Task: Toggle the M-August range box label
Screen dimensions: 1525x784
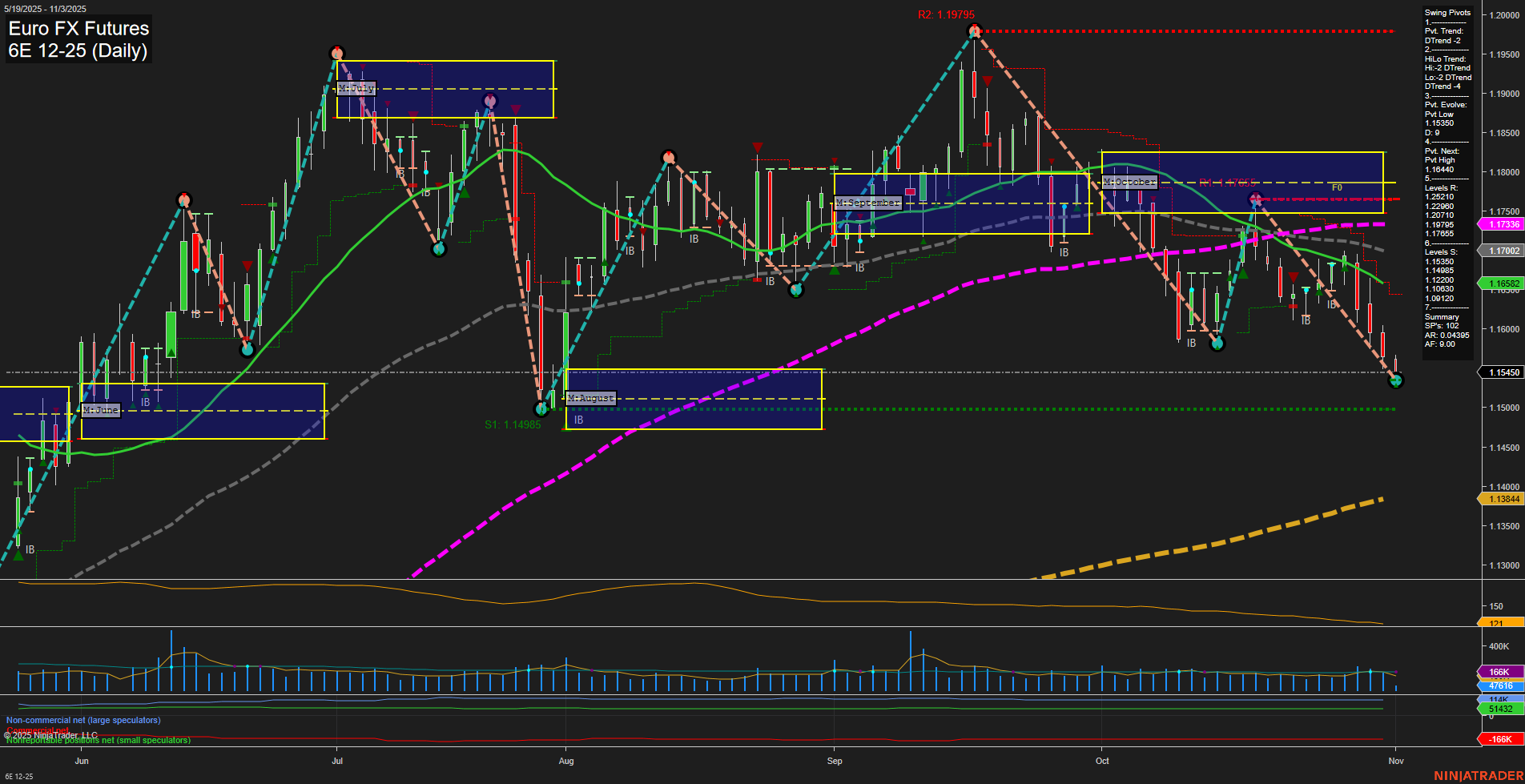Action: pyautogui.click(x=590, y=397)
